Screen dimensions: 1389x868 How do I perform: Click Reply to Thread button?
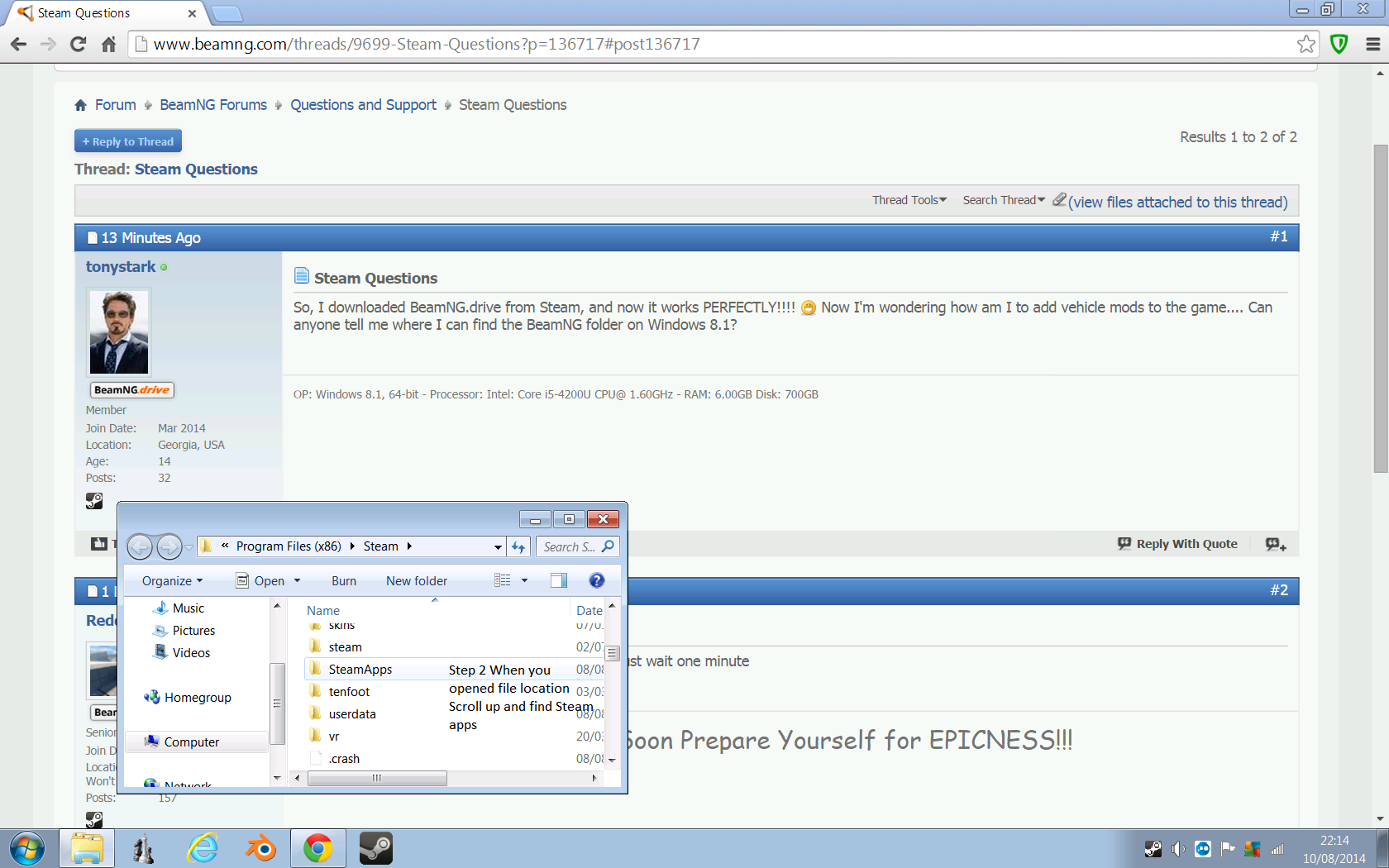point(128,141)
